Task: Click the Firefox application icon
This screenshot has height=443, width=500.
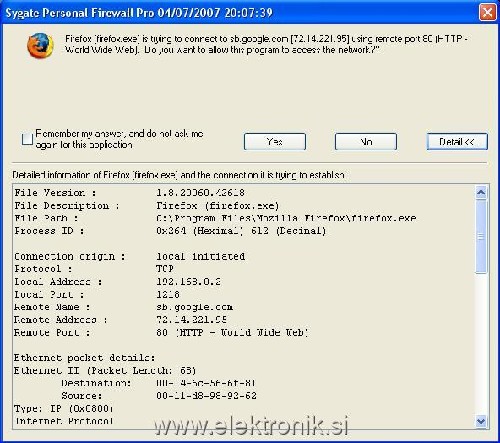Action: click(x=40, y=45)
